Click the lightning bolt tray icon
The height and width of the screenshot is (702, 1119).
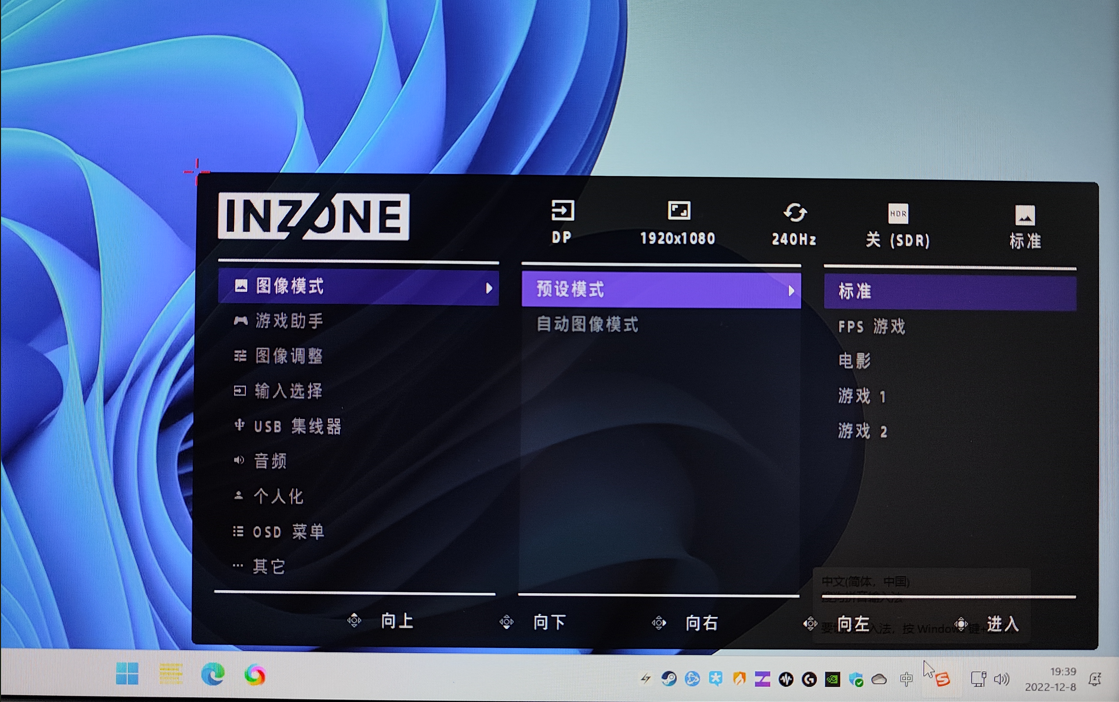[645, 679]
